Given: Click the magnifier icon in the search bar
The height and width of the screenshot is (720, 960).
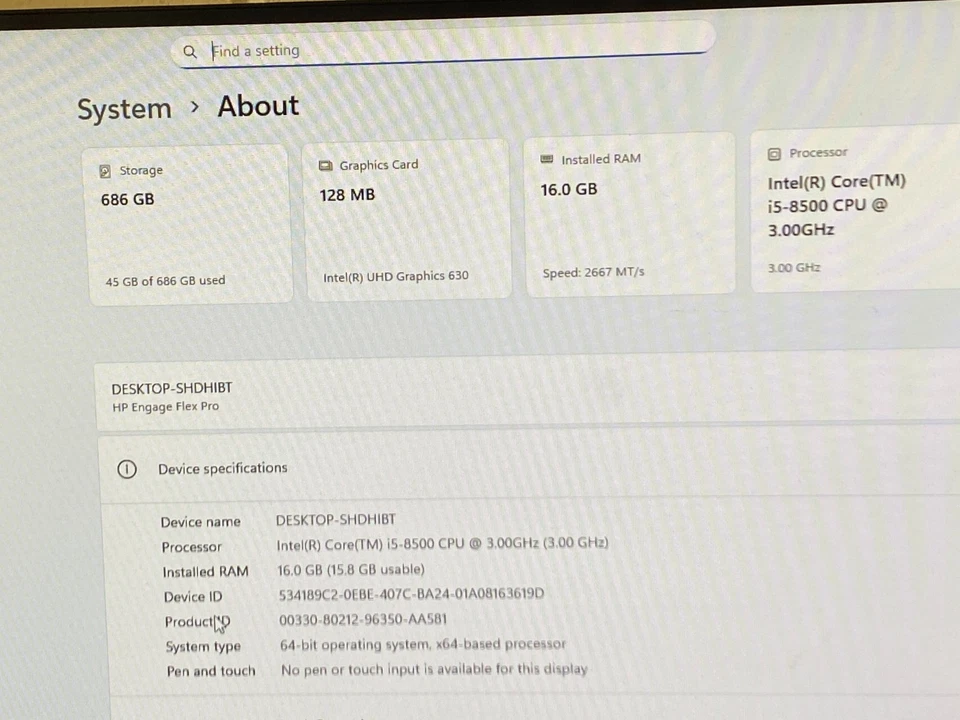Looking at the screenshot, I should point(190,50).
